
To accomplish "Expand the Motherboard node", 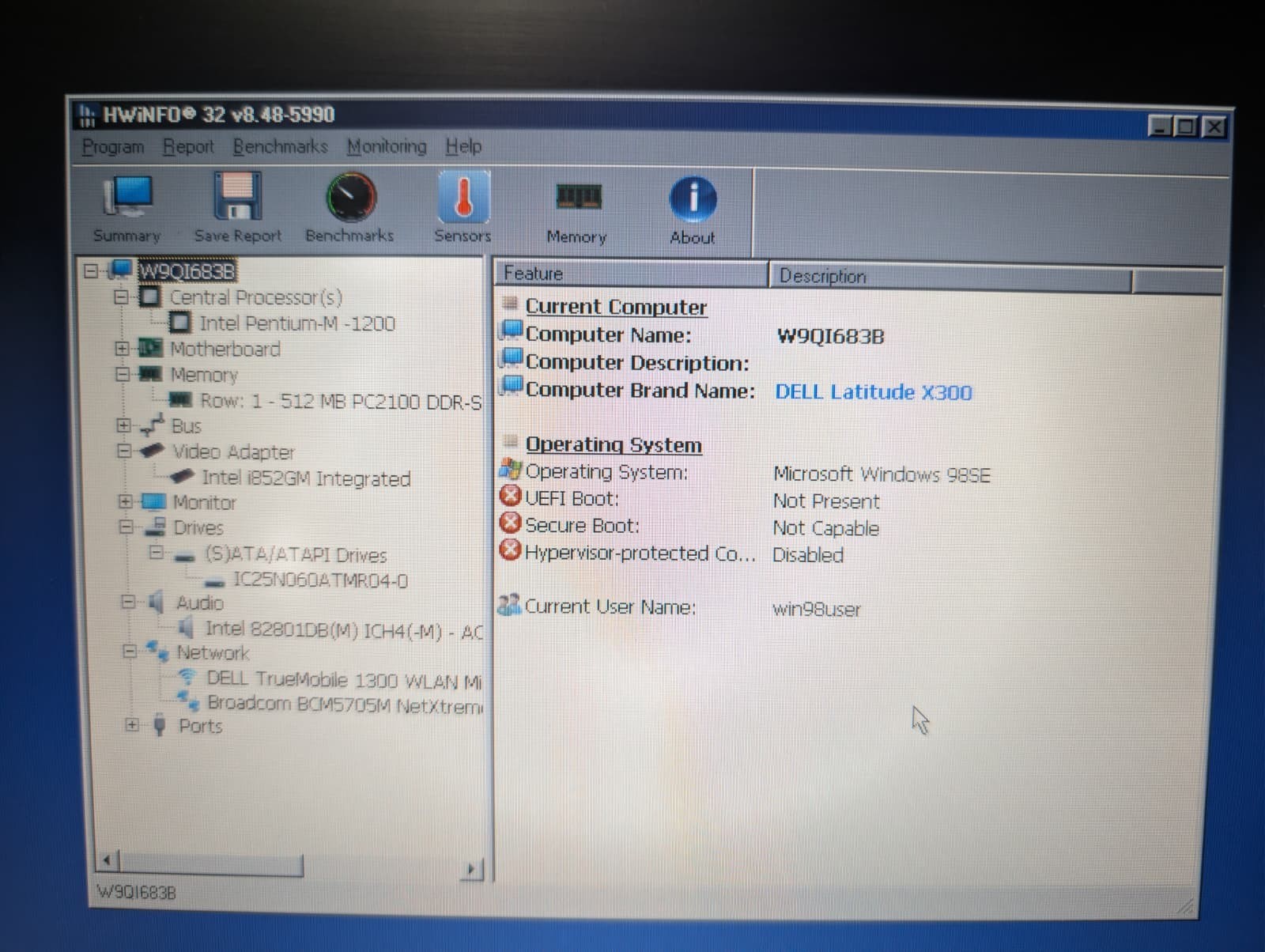I will pyautogui.click(x=122, y=348).
